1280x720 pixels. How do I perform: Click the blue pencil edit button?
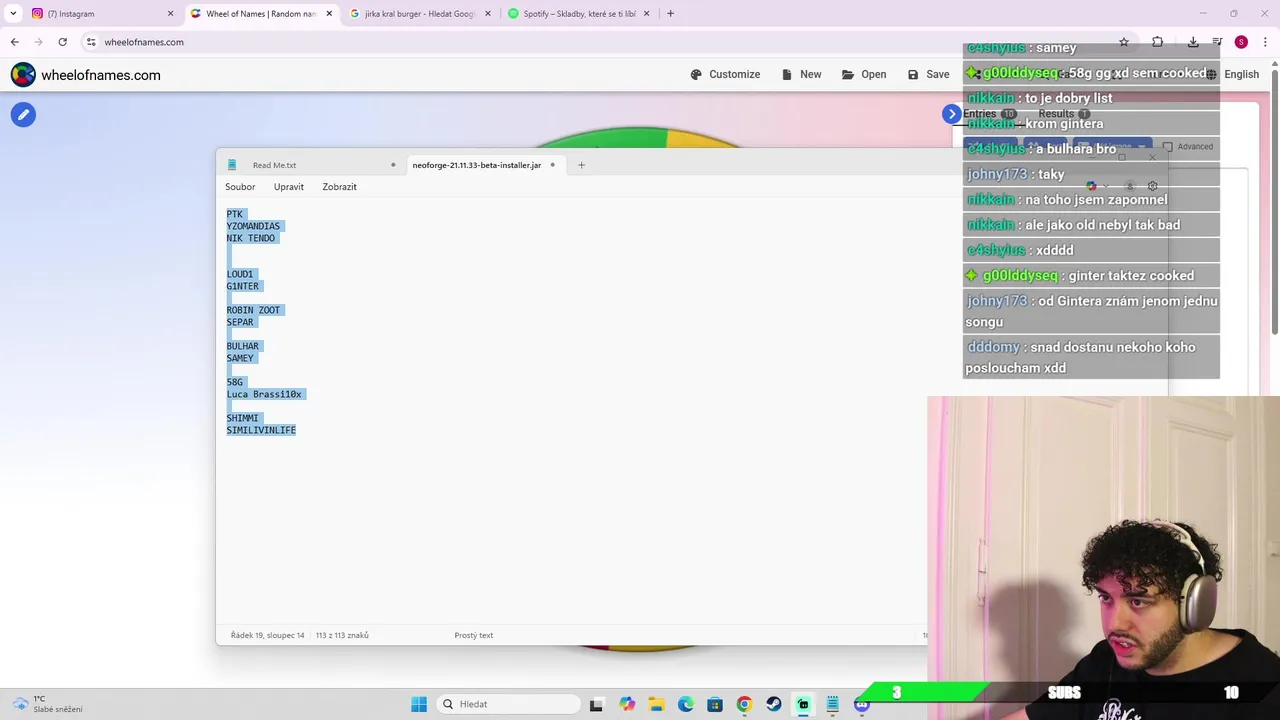23,115
